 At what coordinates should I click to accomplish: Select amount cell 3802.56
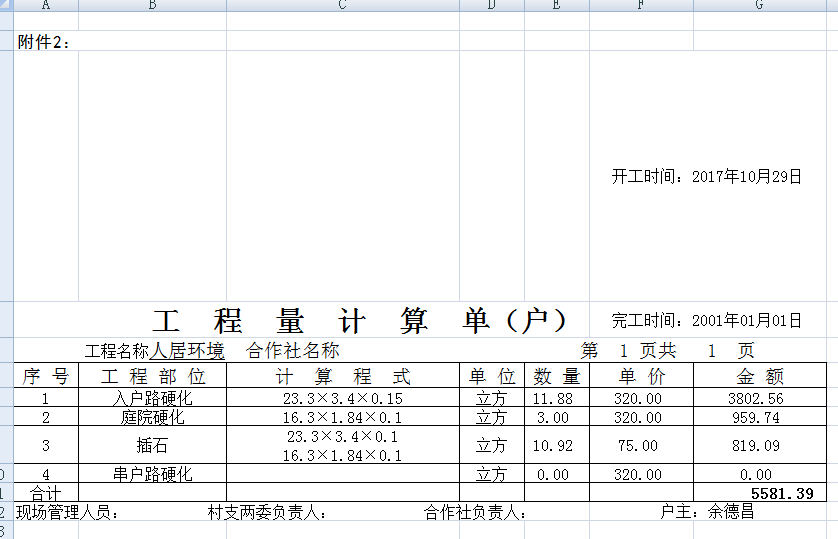tap(760, 399)
